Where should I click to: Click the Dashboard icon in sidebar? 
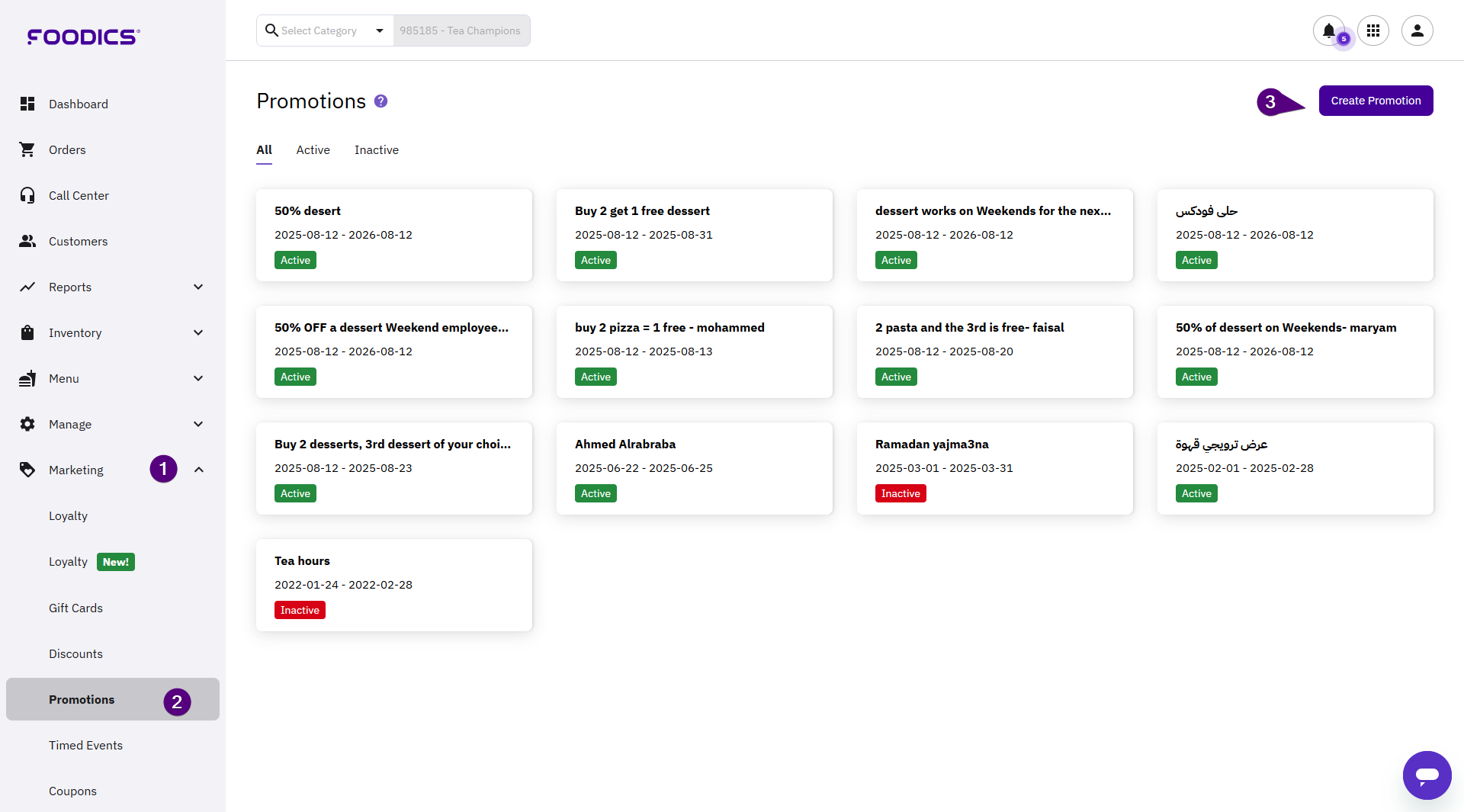(27, 104)
